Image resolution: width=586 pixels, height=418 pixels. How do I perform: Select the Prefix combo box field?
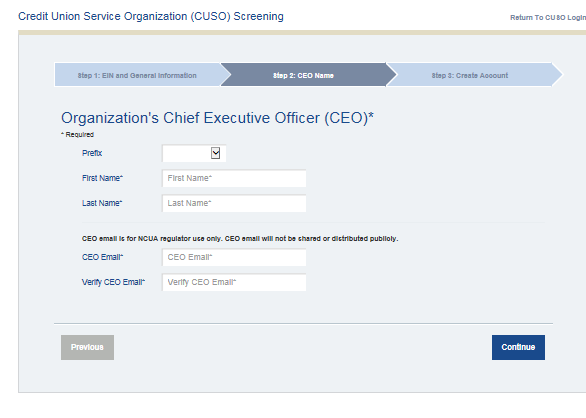click(194, 153)
